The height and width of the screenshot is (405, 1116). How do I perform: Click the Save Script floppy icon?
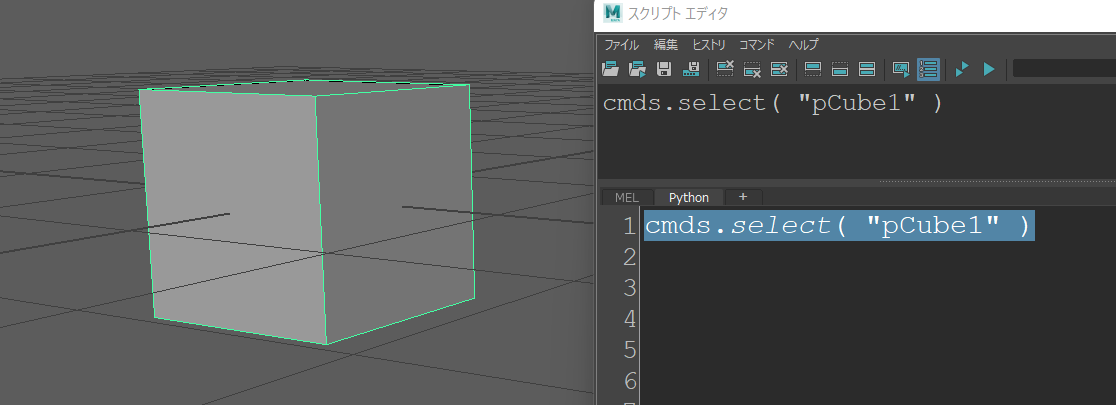(664, 69)
